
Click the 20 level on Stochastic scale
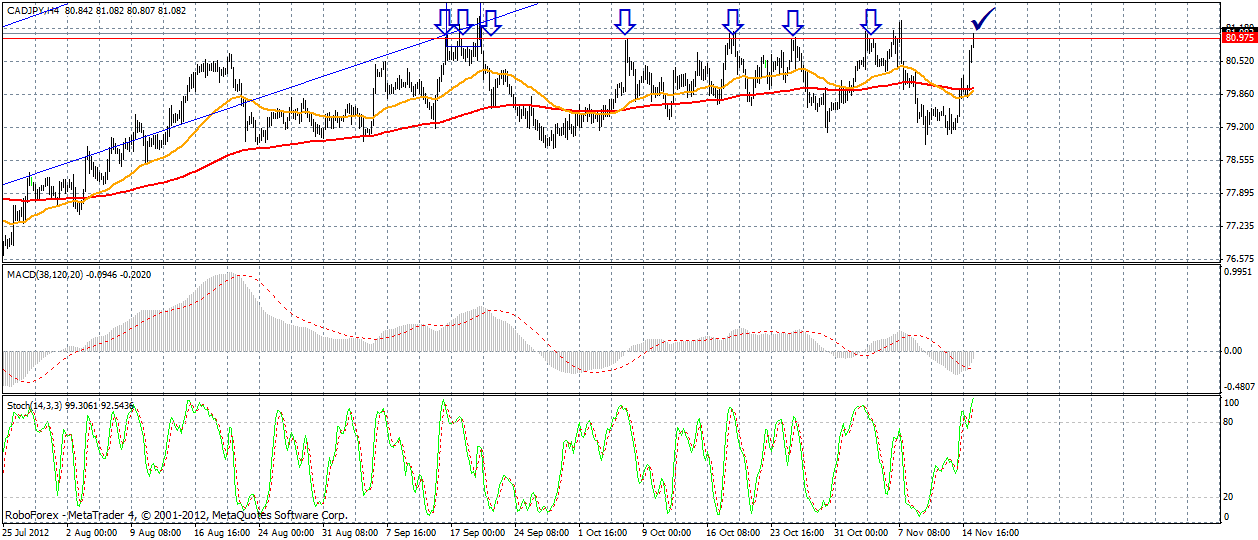click(x=1229, y=496)
